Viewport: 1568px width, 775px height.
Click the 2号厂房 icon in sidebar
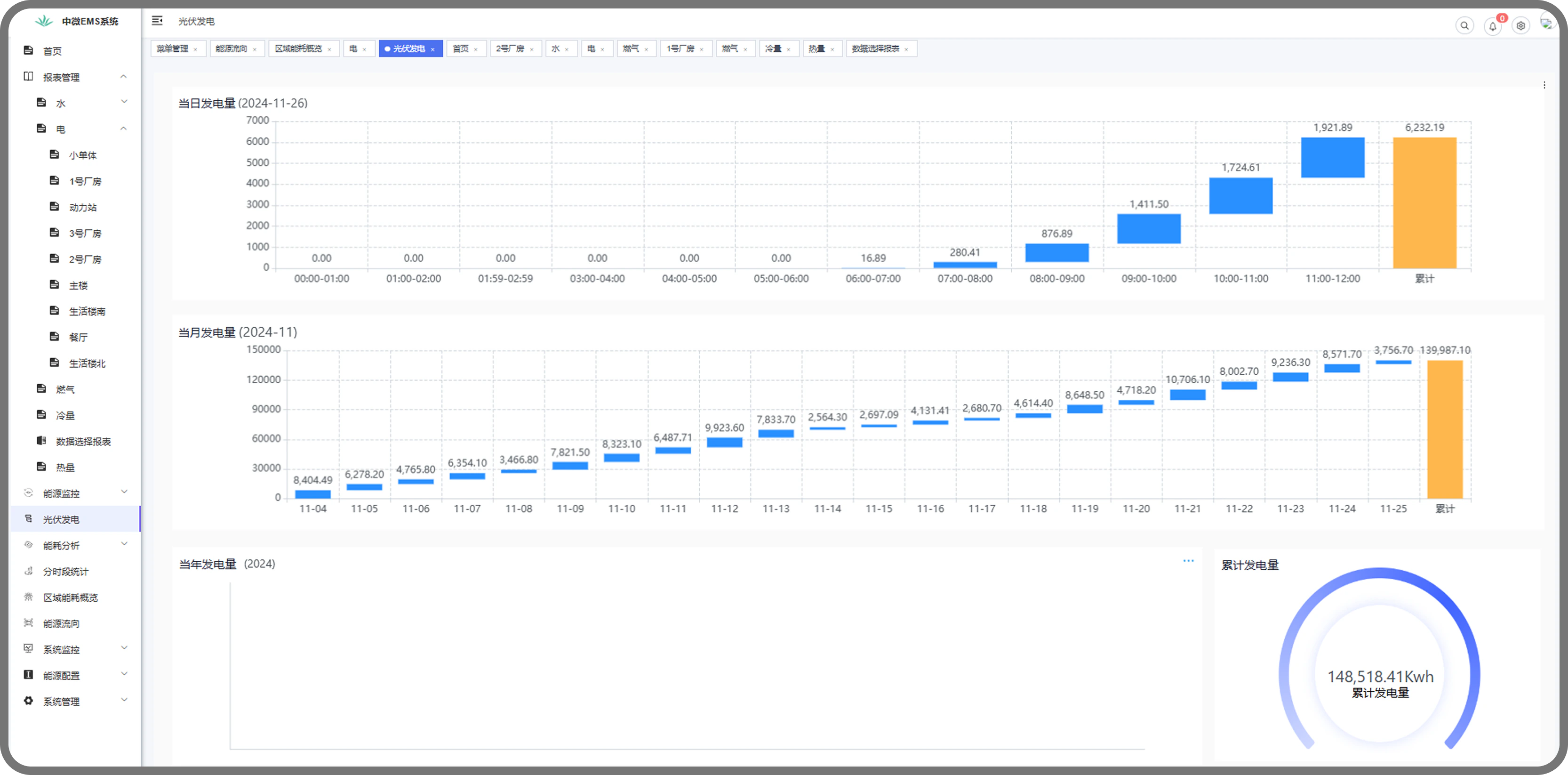[x=54, y=259]
